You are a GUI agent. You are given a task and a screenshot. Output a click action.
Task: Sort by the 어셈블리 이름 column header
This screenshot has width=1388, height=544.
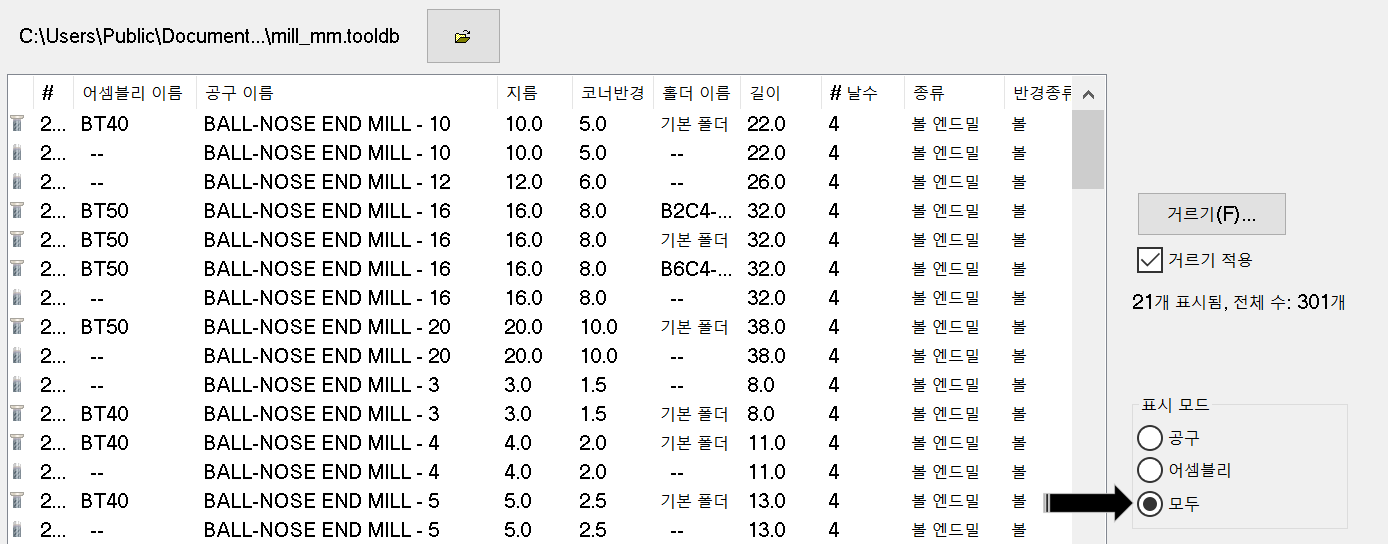pos(134,93)
